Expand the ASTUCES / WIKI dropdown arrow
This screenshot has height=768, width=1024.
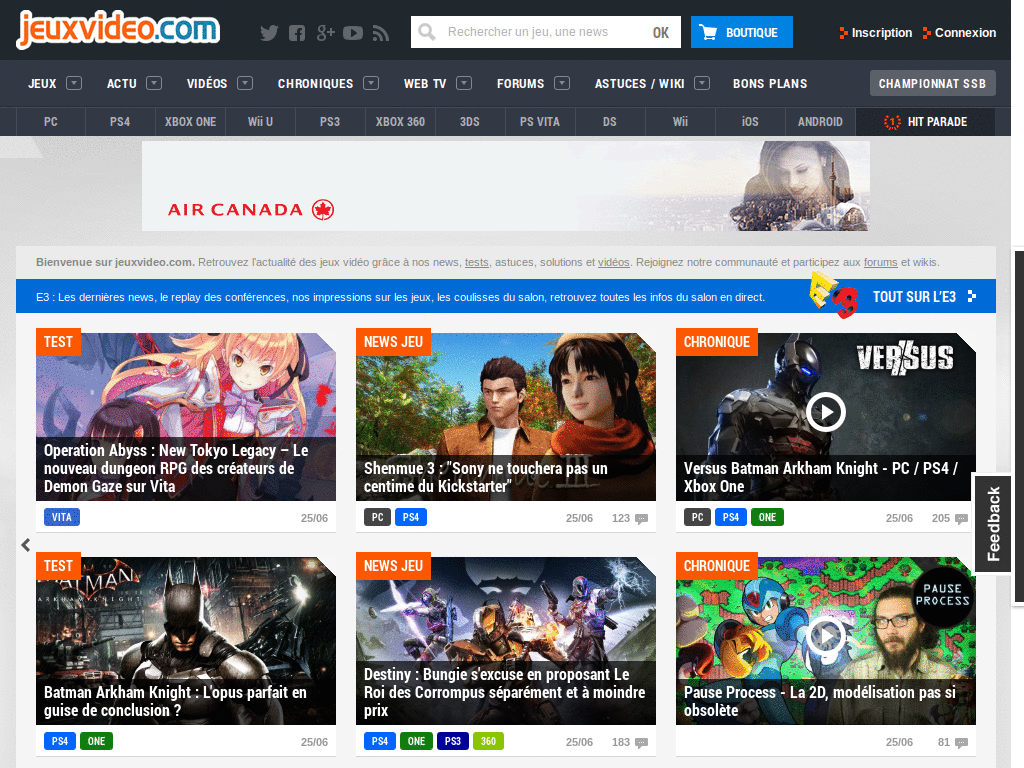(702, 83)
